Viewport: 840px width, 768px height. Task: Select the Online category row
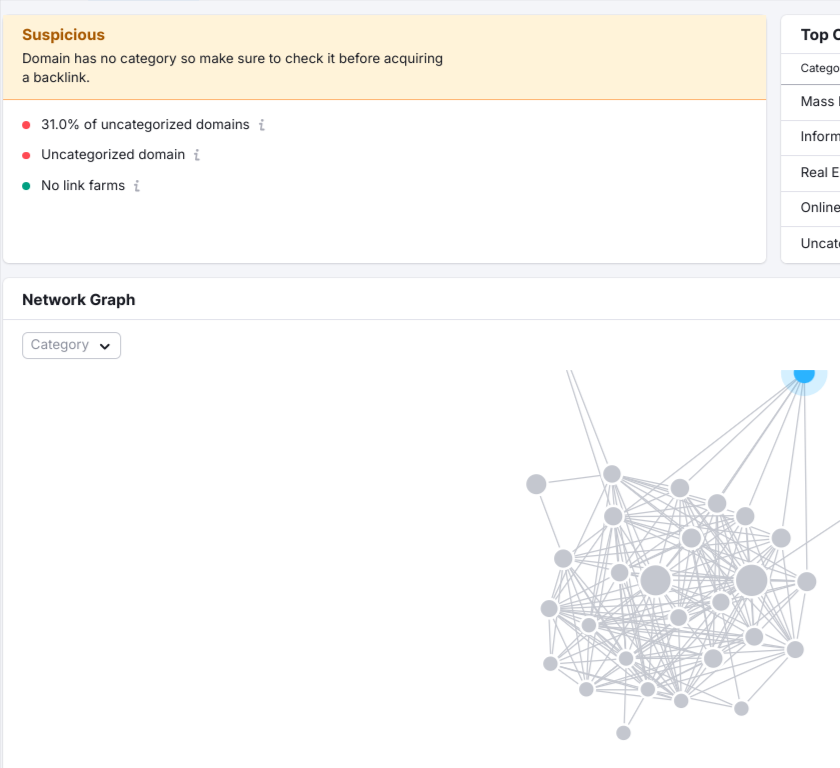(x=811, y=209)
